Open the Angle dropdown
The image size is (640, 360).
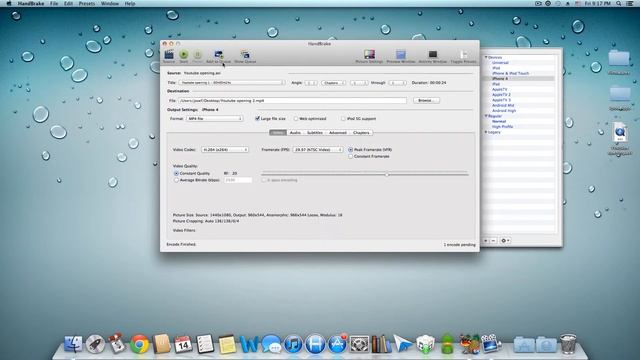pyautogui.click(x=311, y=82)
